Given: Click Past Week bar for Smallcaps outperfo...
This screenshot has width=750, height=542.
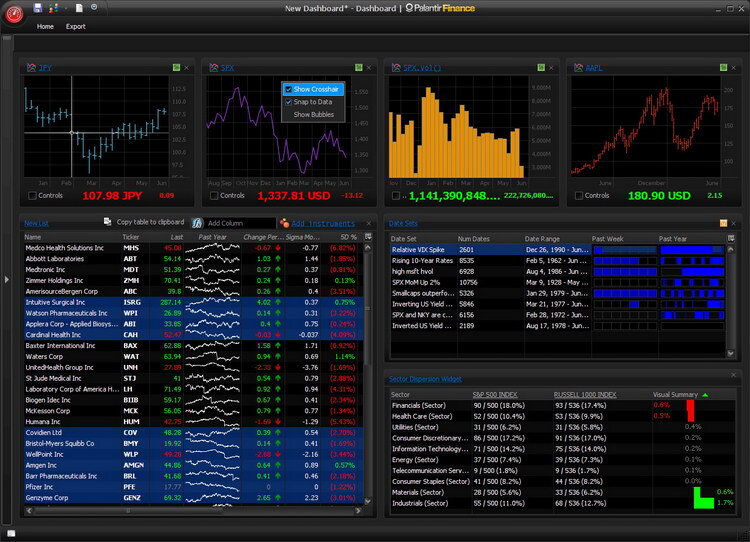Looking at the screenshot, I should coord(625,293).
